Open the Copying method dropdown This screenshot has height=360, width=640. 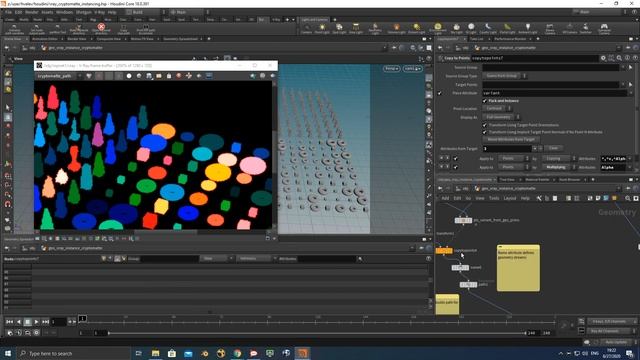pos(559,158)
